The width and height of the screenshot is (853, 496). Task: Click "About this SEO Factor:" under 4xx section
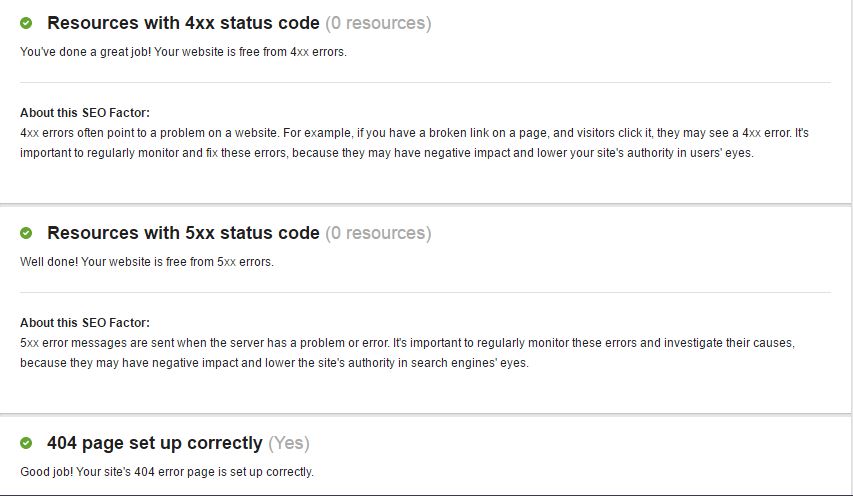point(85,113)
